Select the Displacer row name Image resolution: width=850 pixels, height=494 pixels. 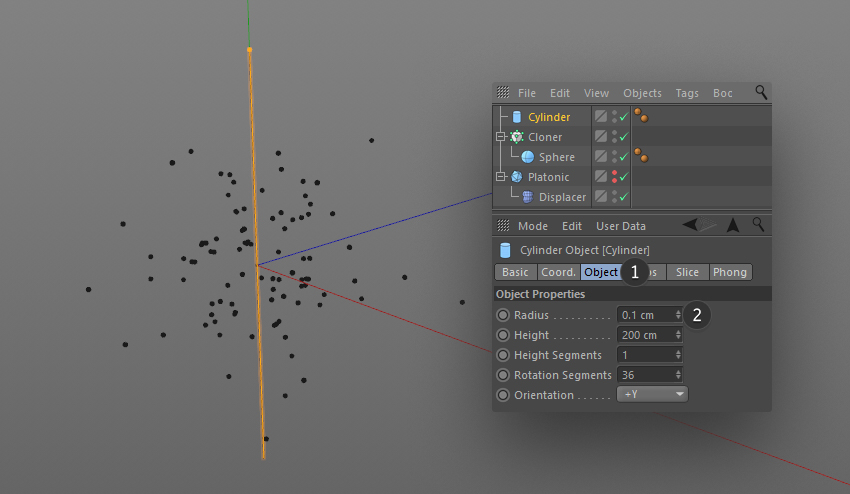(562, 197)
